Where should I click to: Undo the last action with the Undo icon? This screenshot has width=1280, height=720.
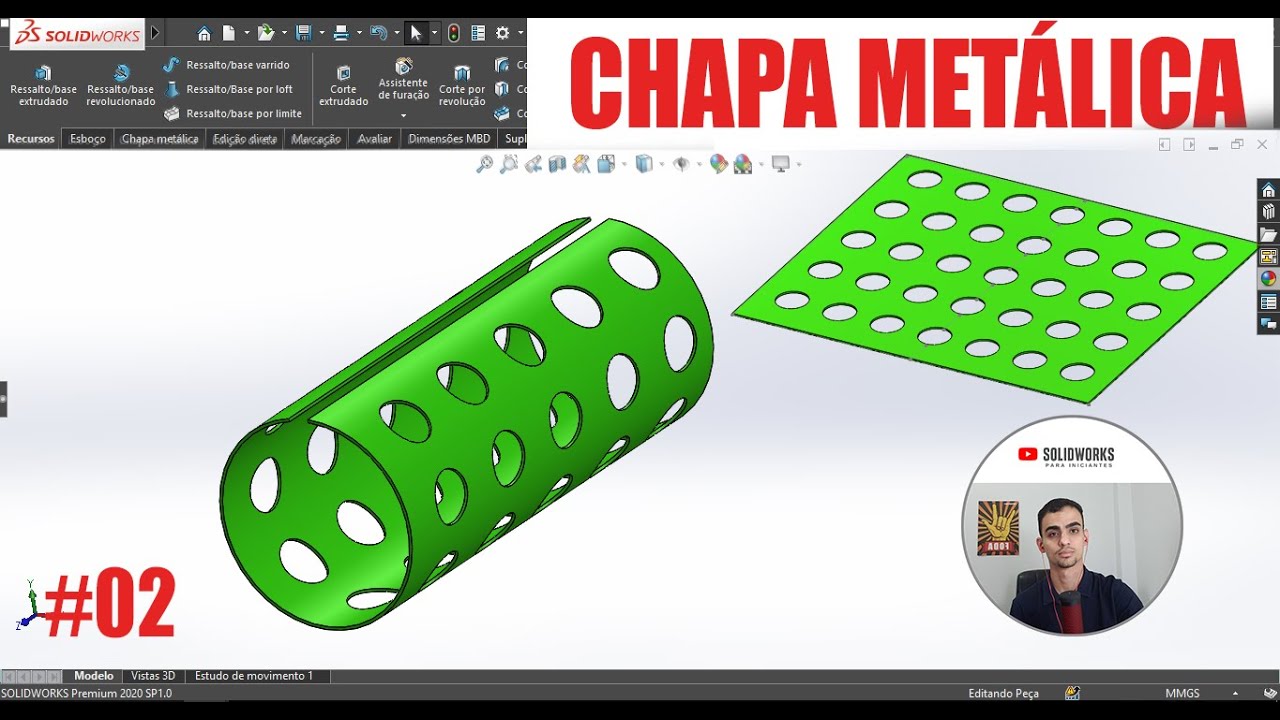(x=378, y=33)
